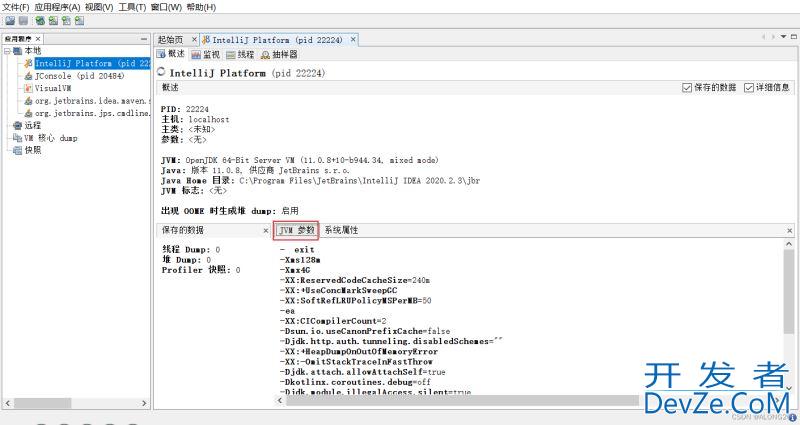Click the JVM arguments vertical scrollbar thumb
This screenshot has height=425, width=800.
point(789,292)
